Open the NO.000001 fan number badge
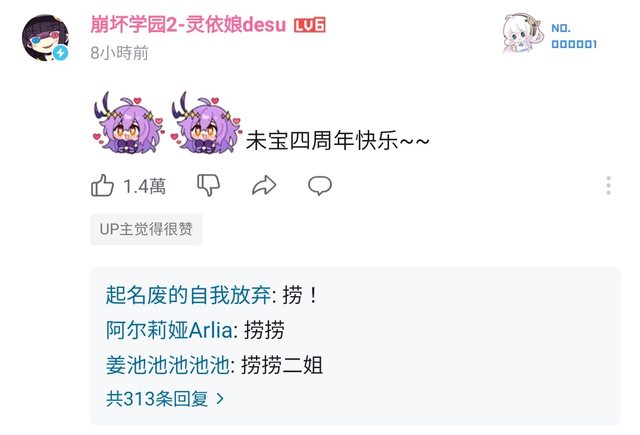Image resolution: width=640 pixels, height=435 pixels. [550, 35]
